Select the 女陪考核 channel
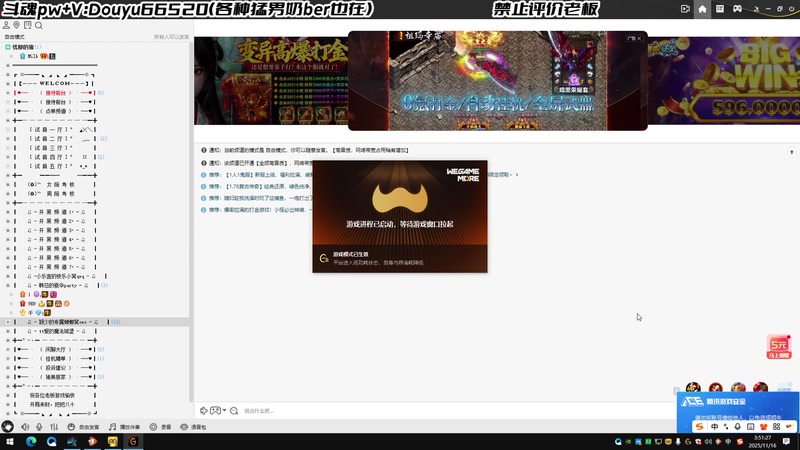Screen dimensions: 800x450 (55, 185)
